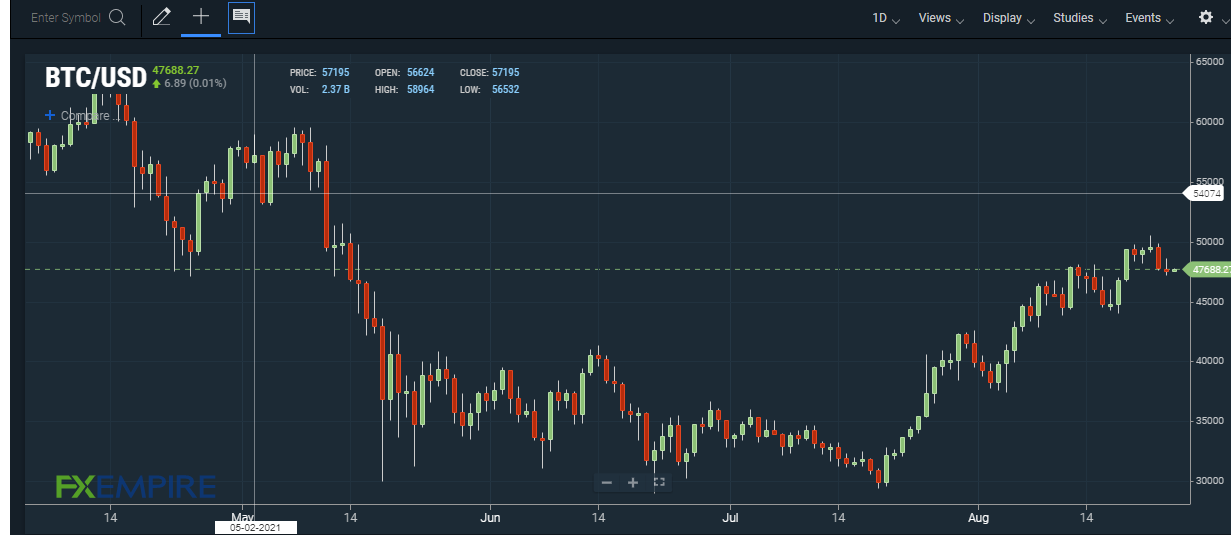Click the BTC/USD symbol title
The image size is (1231, 535).
coord(96,78)
